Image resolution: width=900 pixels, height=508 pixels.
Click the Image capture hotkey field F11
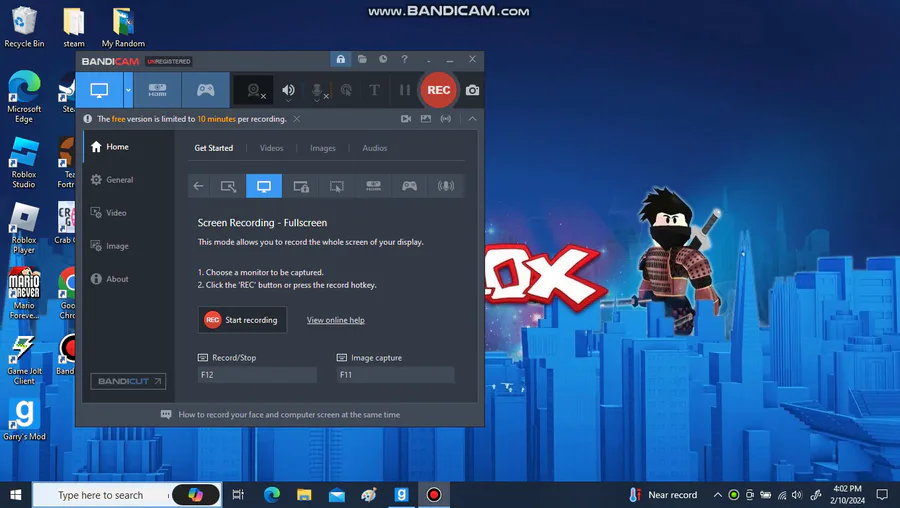point(395,375)
